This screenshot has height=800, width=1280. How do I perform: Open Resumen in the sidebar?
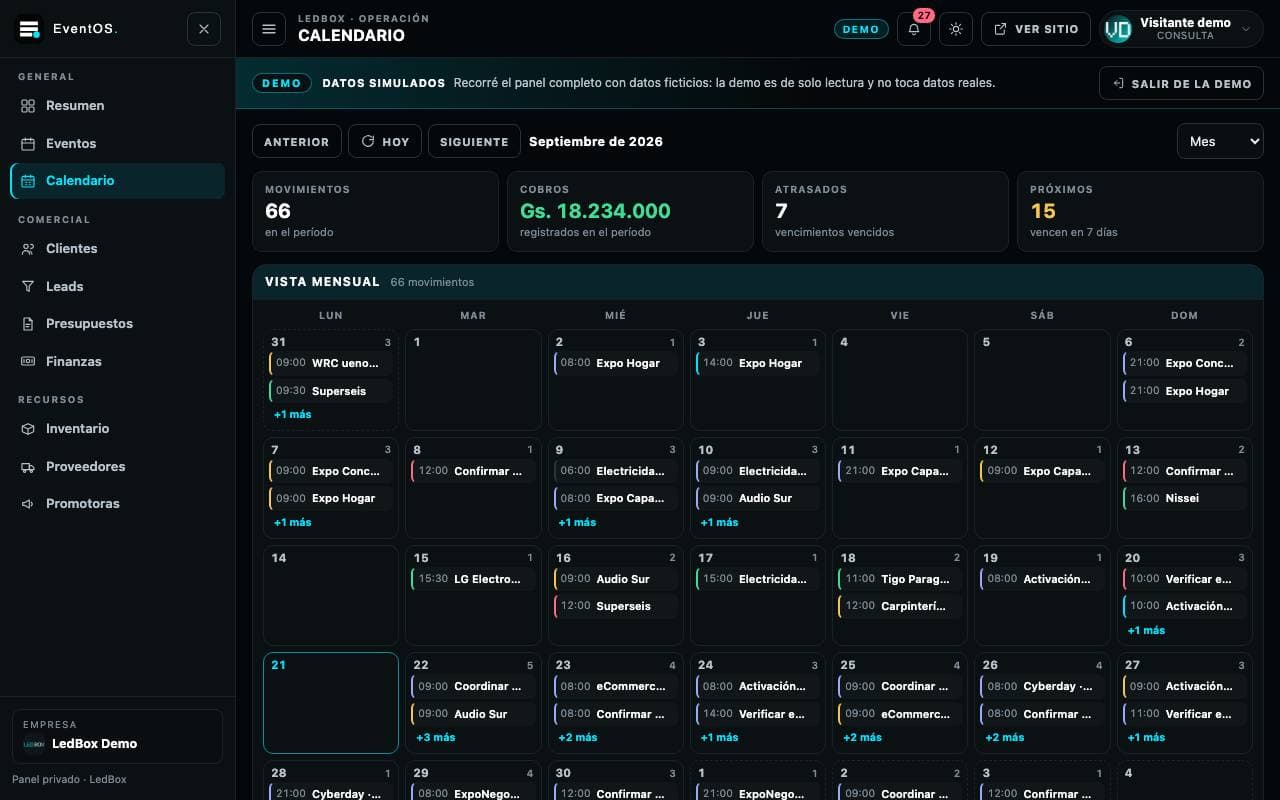(x=117, y=106)
